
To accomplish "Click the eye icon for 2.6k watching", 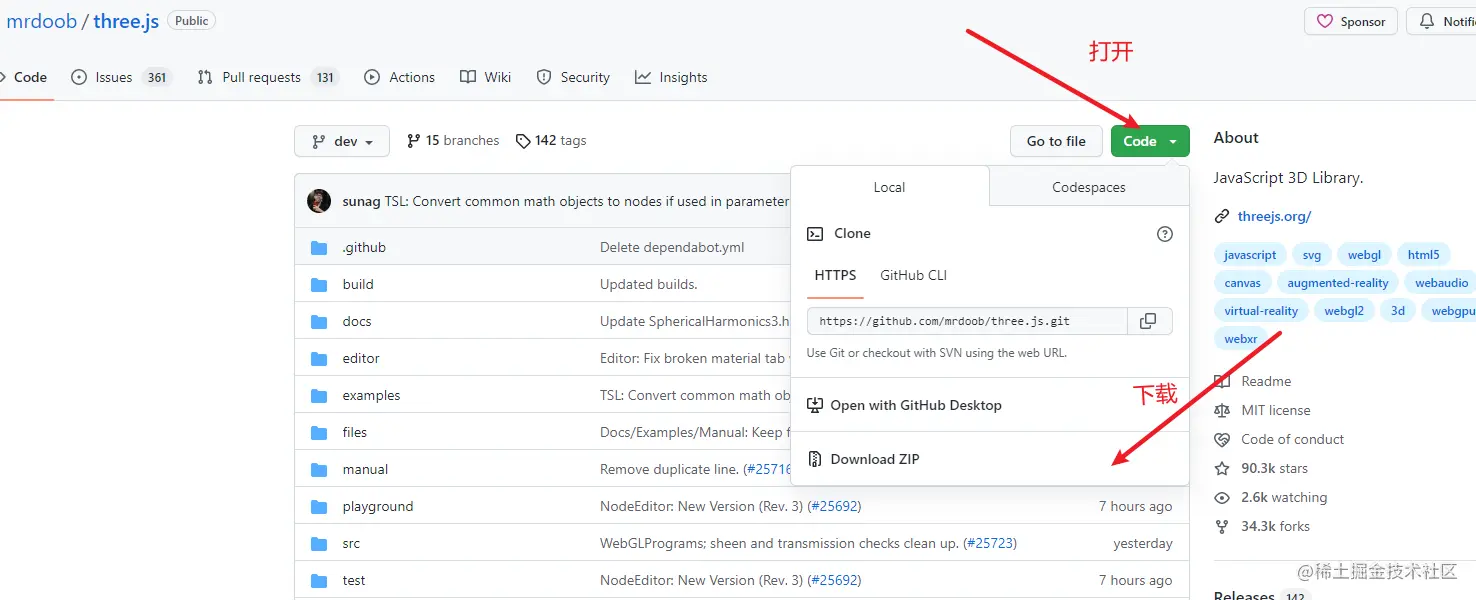I will pyautogui.click(x=1221, y=497).
